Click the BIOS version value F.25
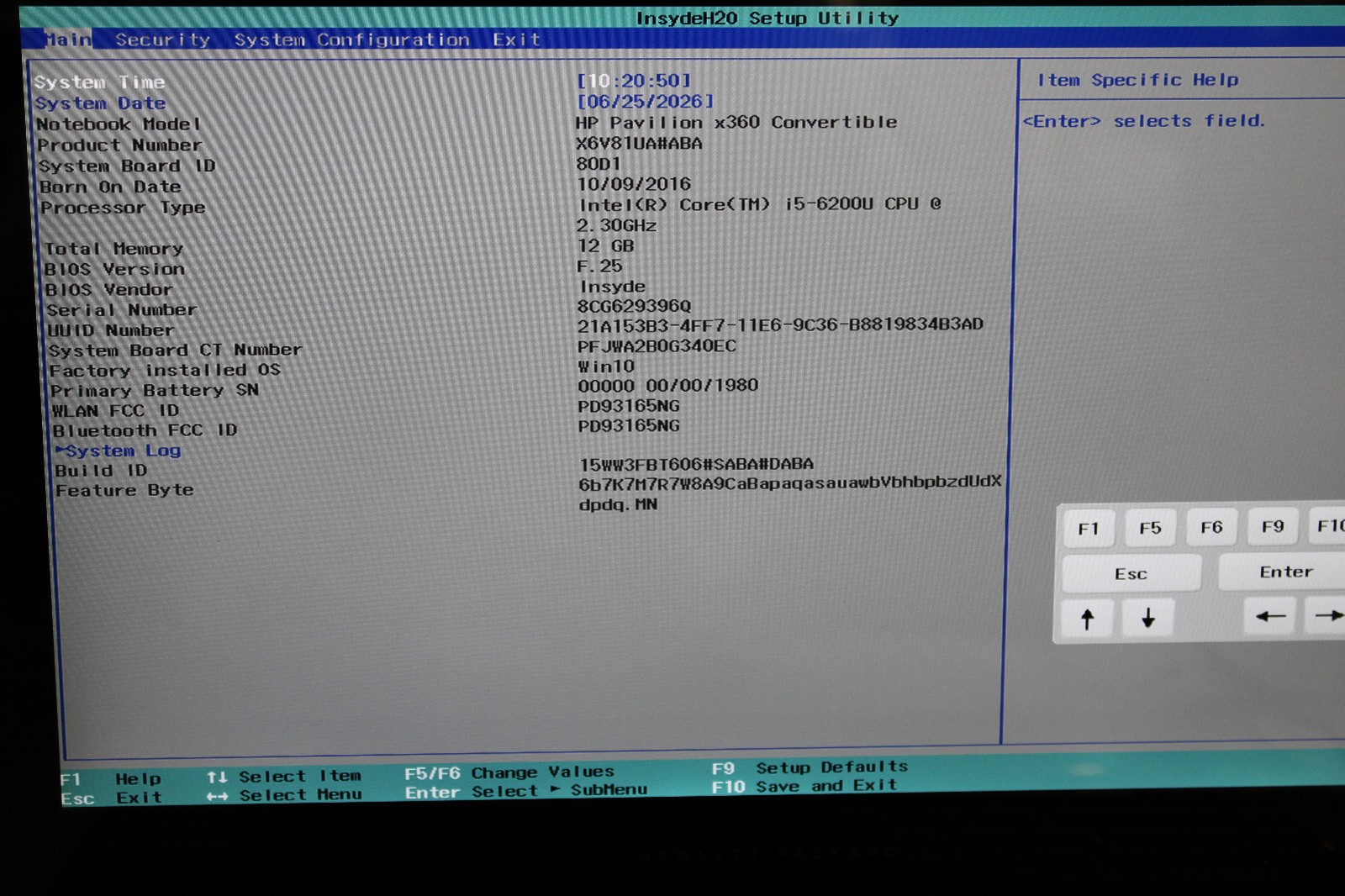This screenshot has height=896, width=1345. coord(599,266)
